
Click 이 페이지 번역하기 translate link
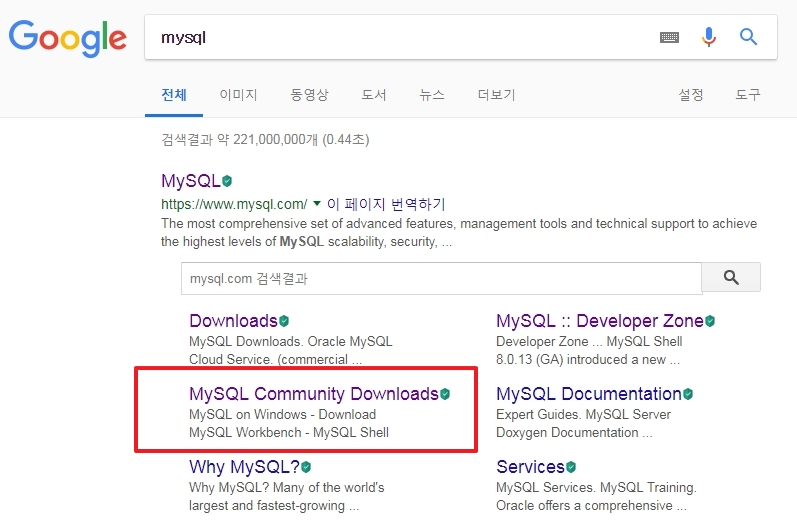[x=386, y=204]
